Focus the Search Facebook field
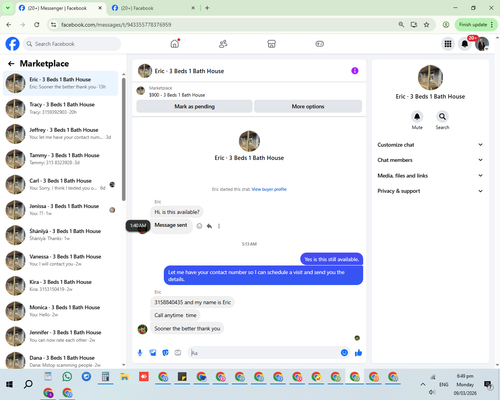 click(x=72, y=44)
